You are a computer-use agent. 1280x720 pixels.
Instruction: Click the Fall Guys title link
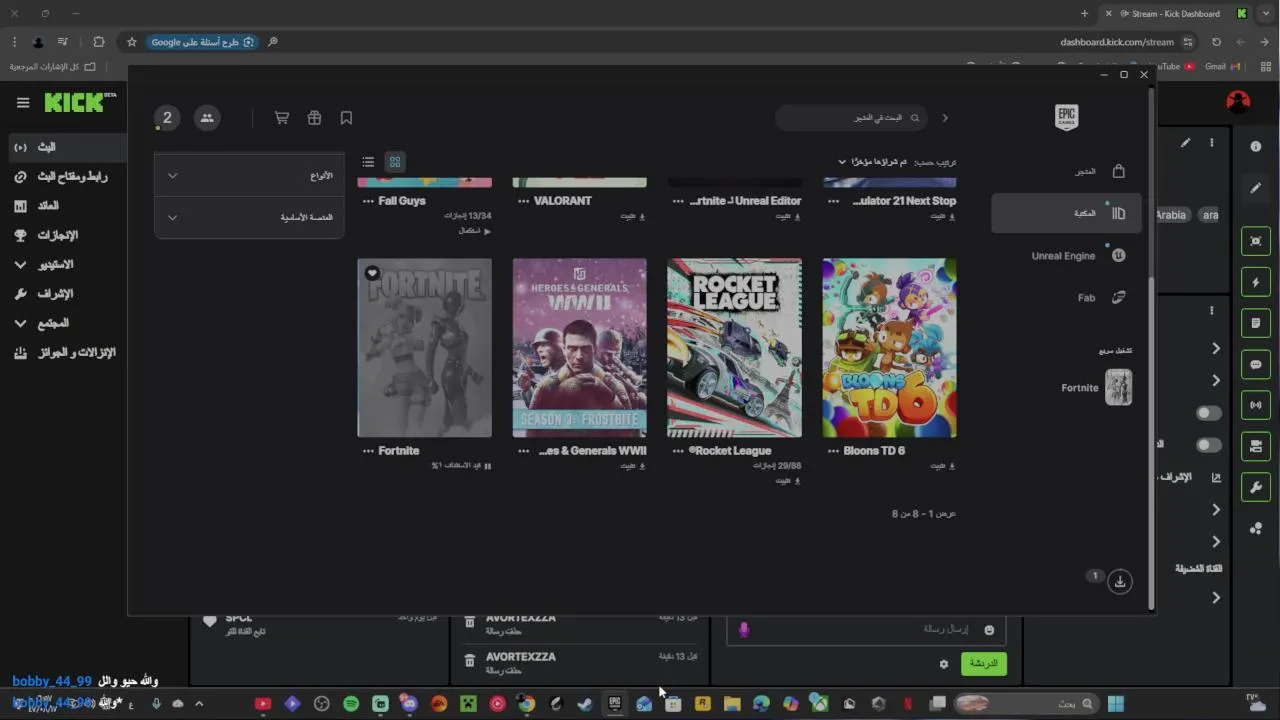click(402, 201)
